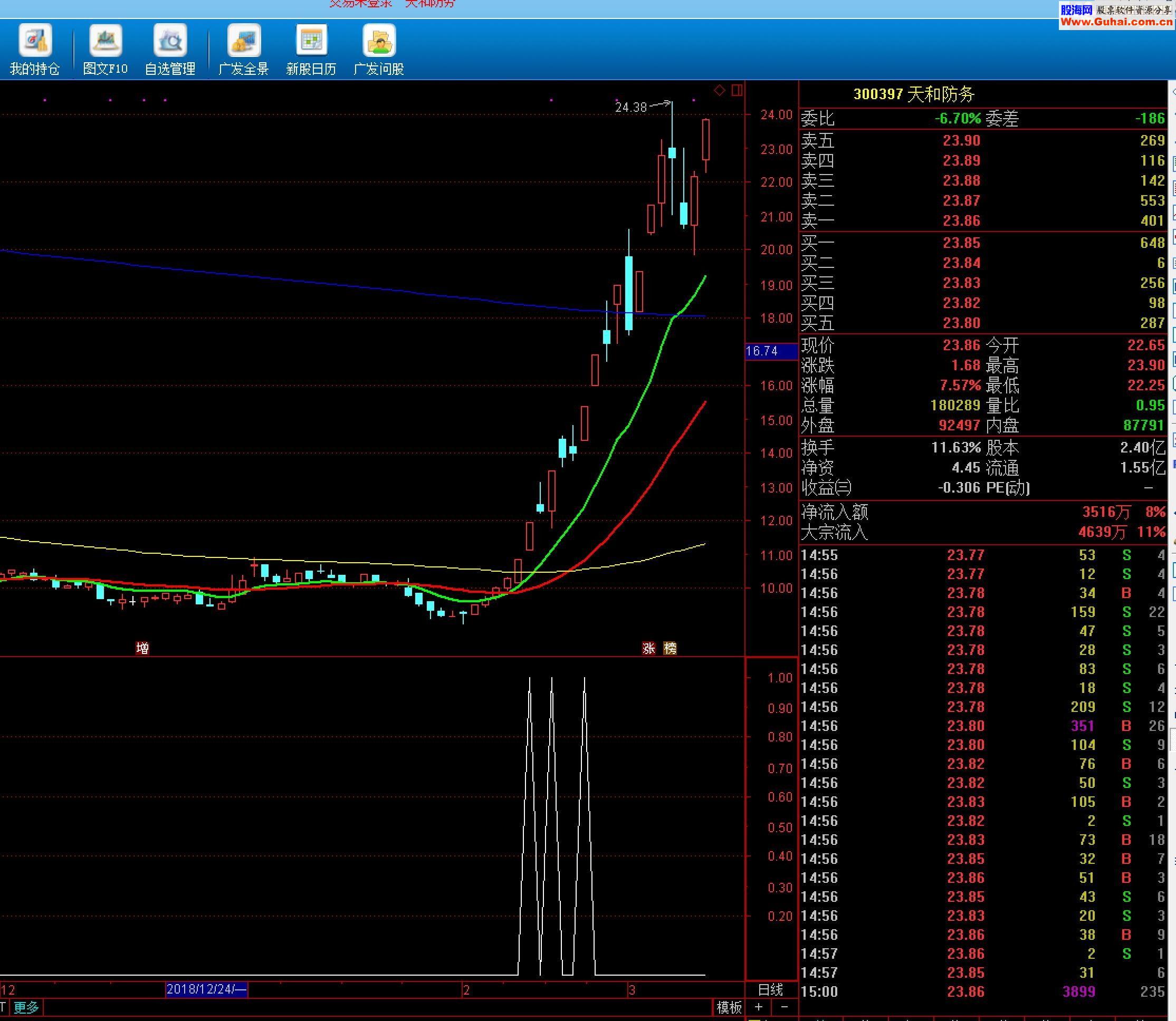Click the 2018/12/24 date label on axis

click(x=207, y=990)
